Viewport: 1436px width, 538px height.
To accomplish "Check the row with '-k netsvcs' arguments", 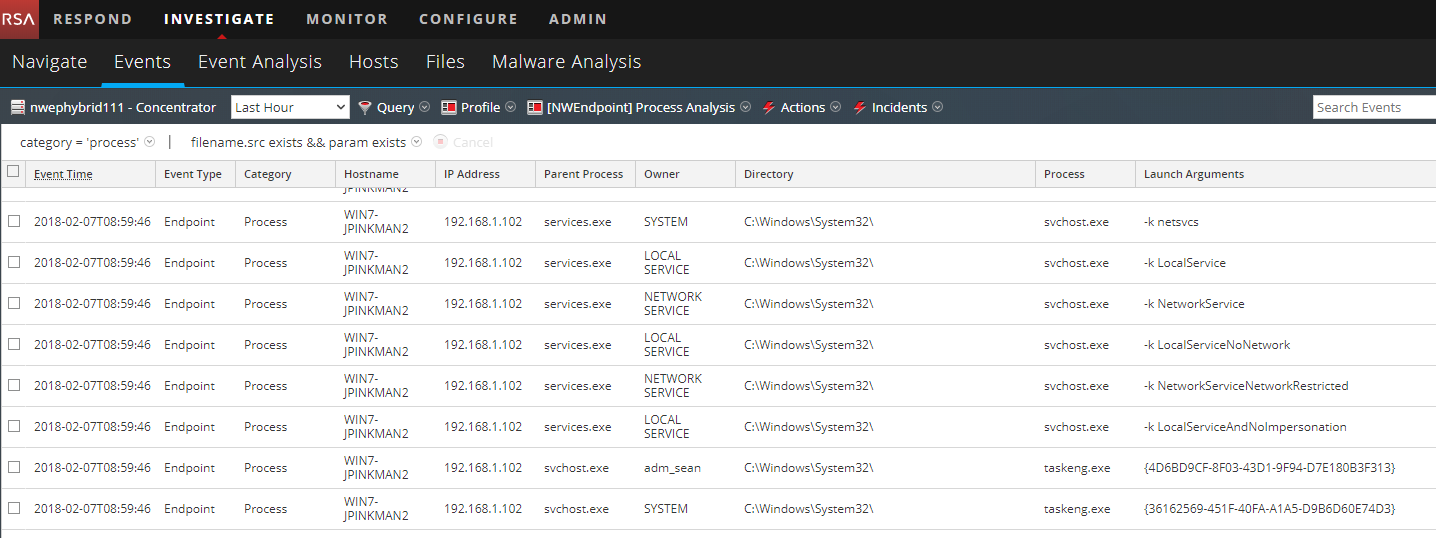I will click(x=14, y=222).
